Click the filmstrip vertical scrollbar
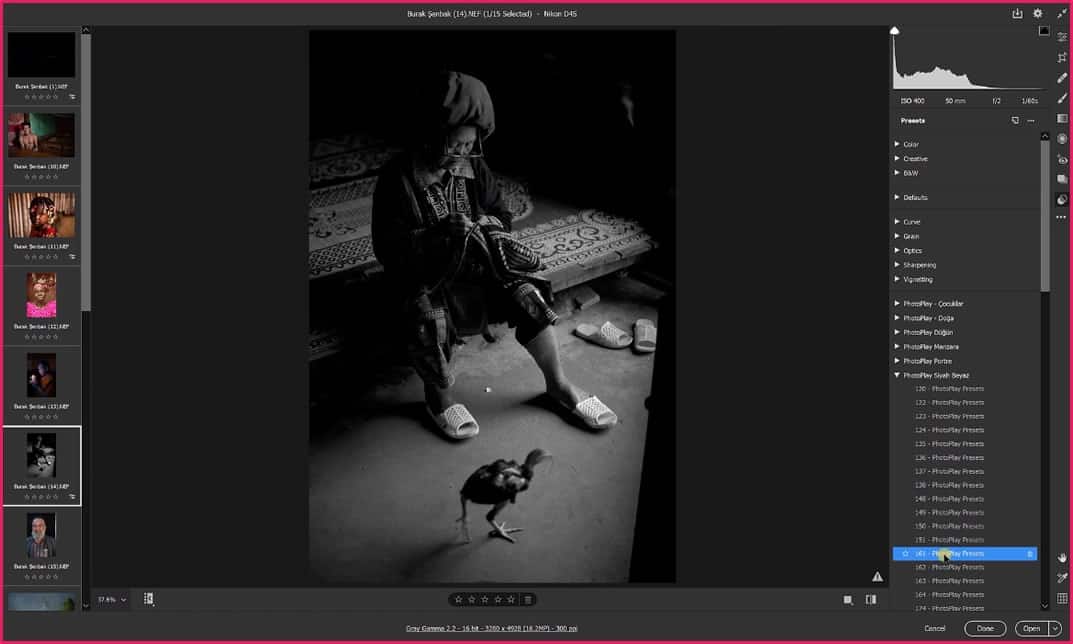The width and height of the screenshot is (1073, 644). pos(86,171)
